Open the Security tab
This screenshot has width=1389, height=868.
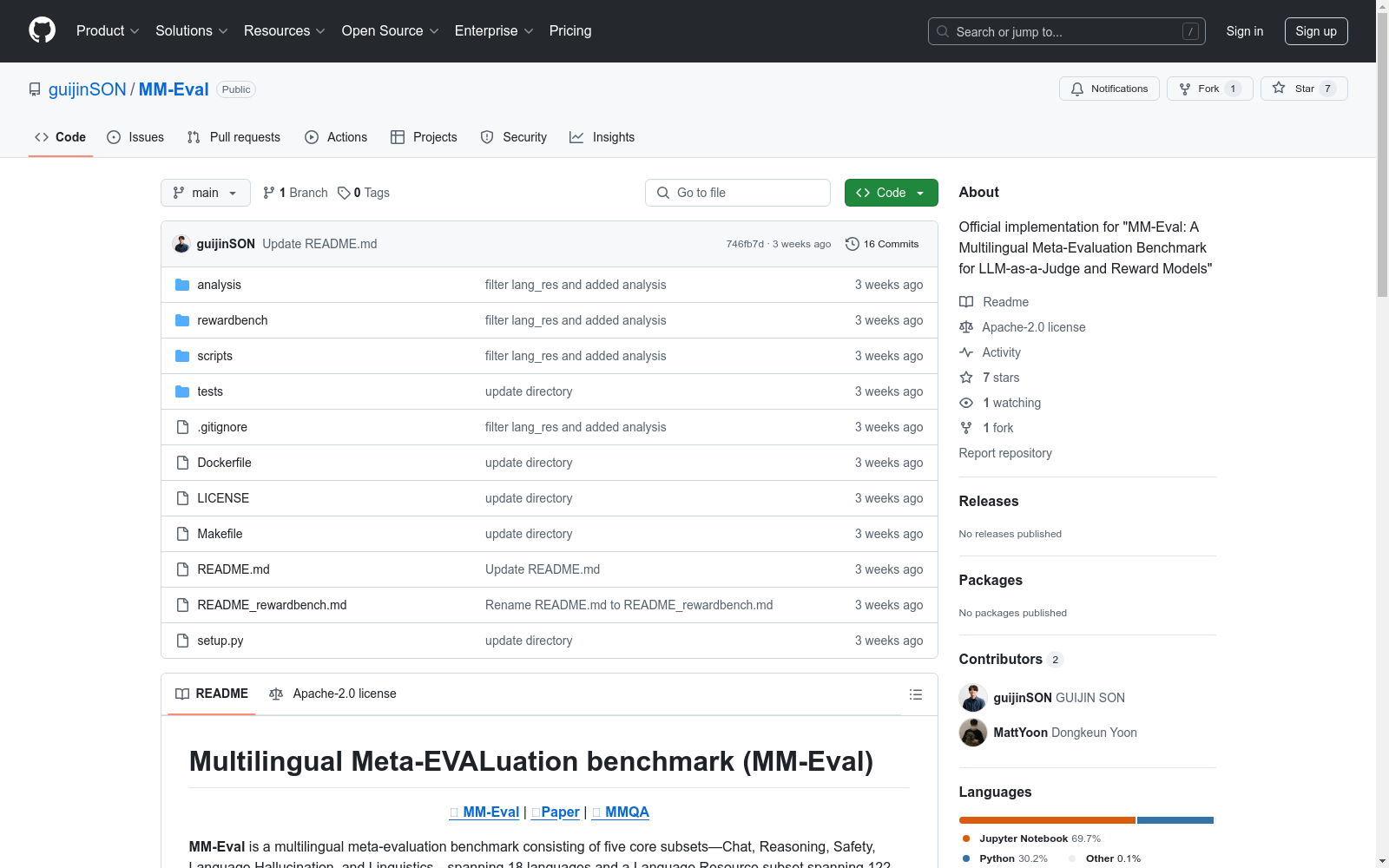[x=514, y=137]
